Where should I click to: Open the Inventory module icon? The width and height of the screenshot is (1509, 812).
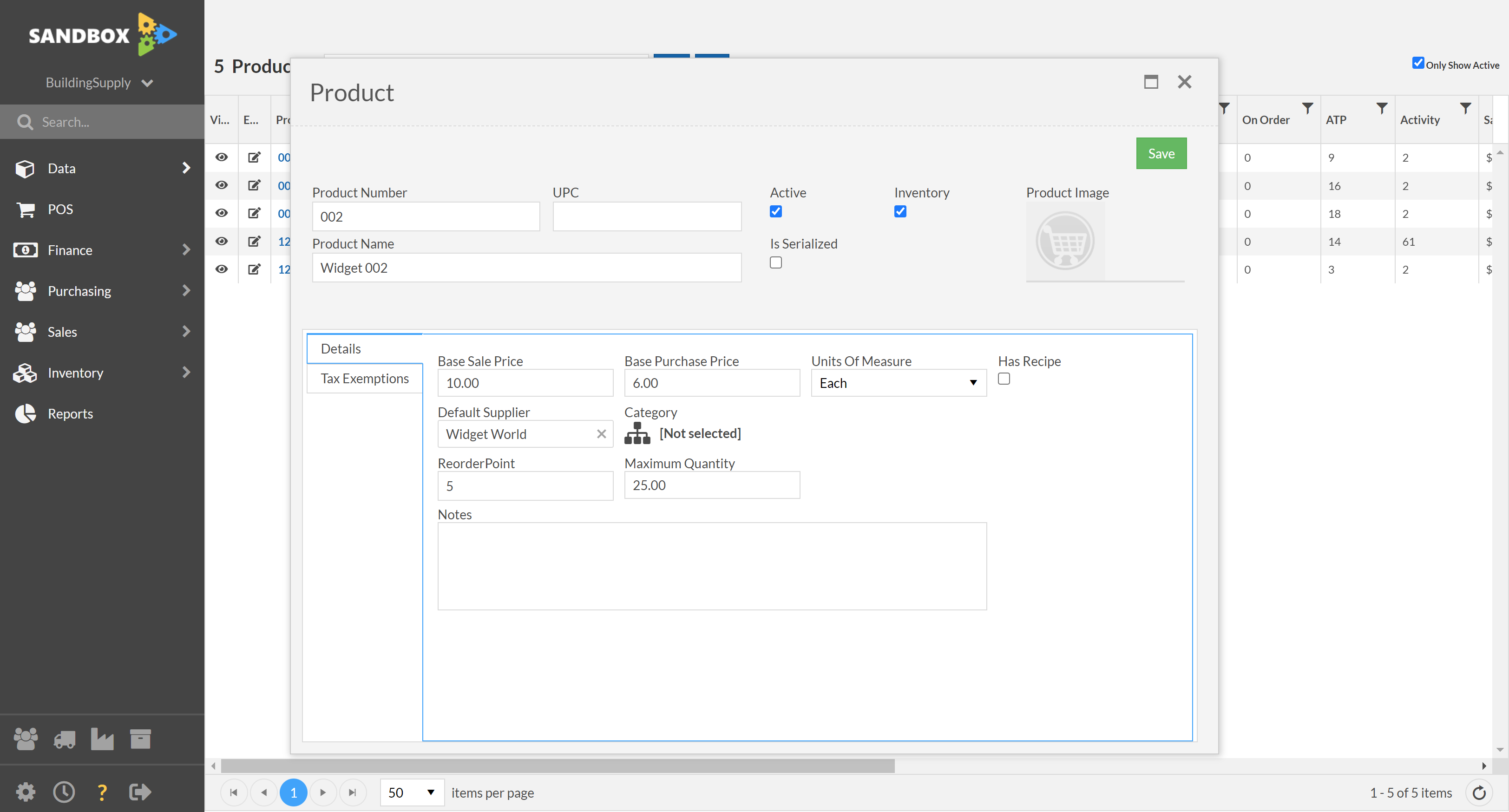(x=27, y=372)
